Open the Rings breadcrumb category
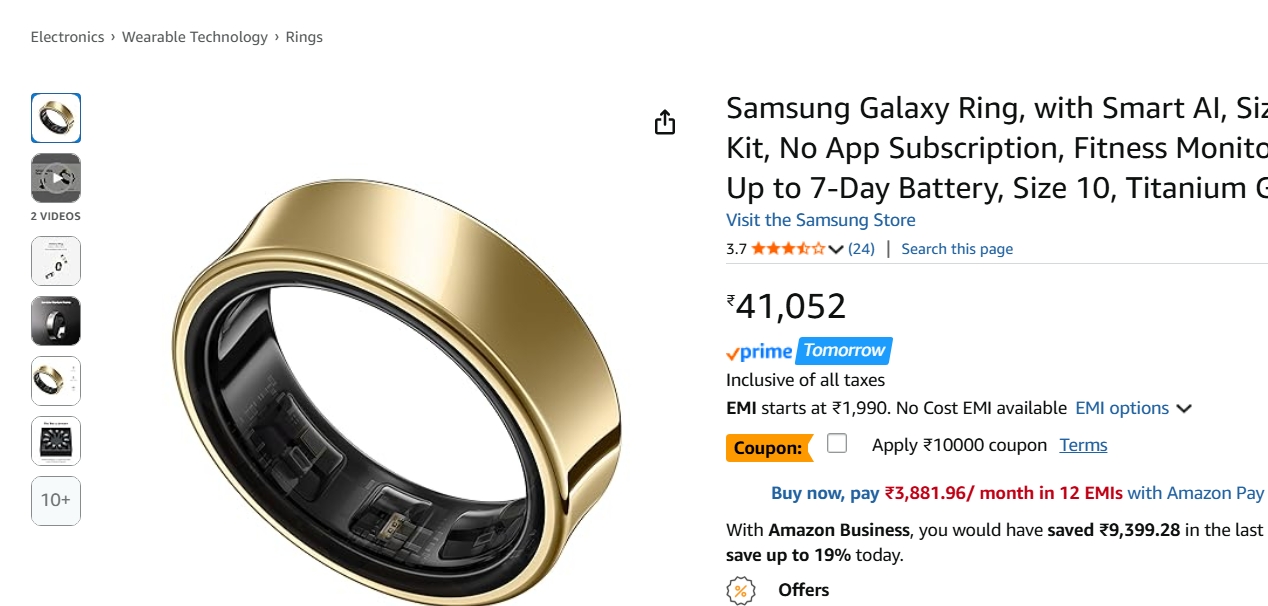 pos(305,36)
